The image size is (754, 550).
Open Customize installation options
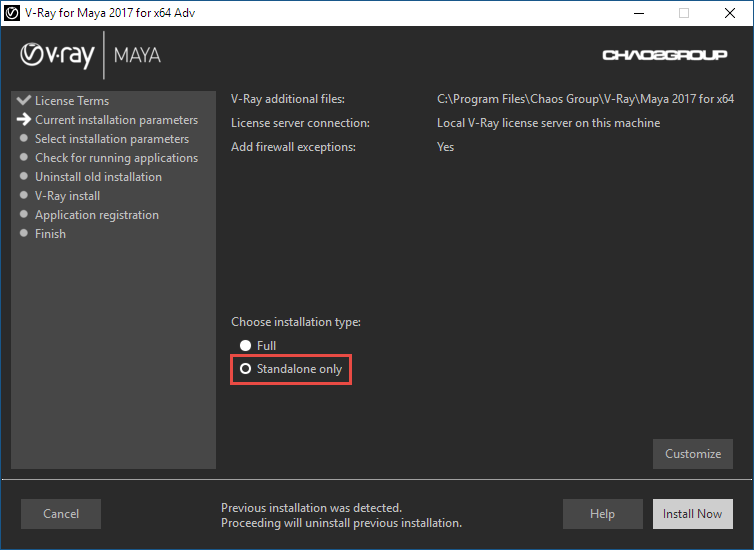(x=692, y=453)
